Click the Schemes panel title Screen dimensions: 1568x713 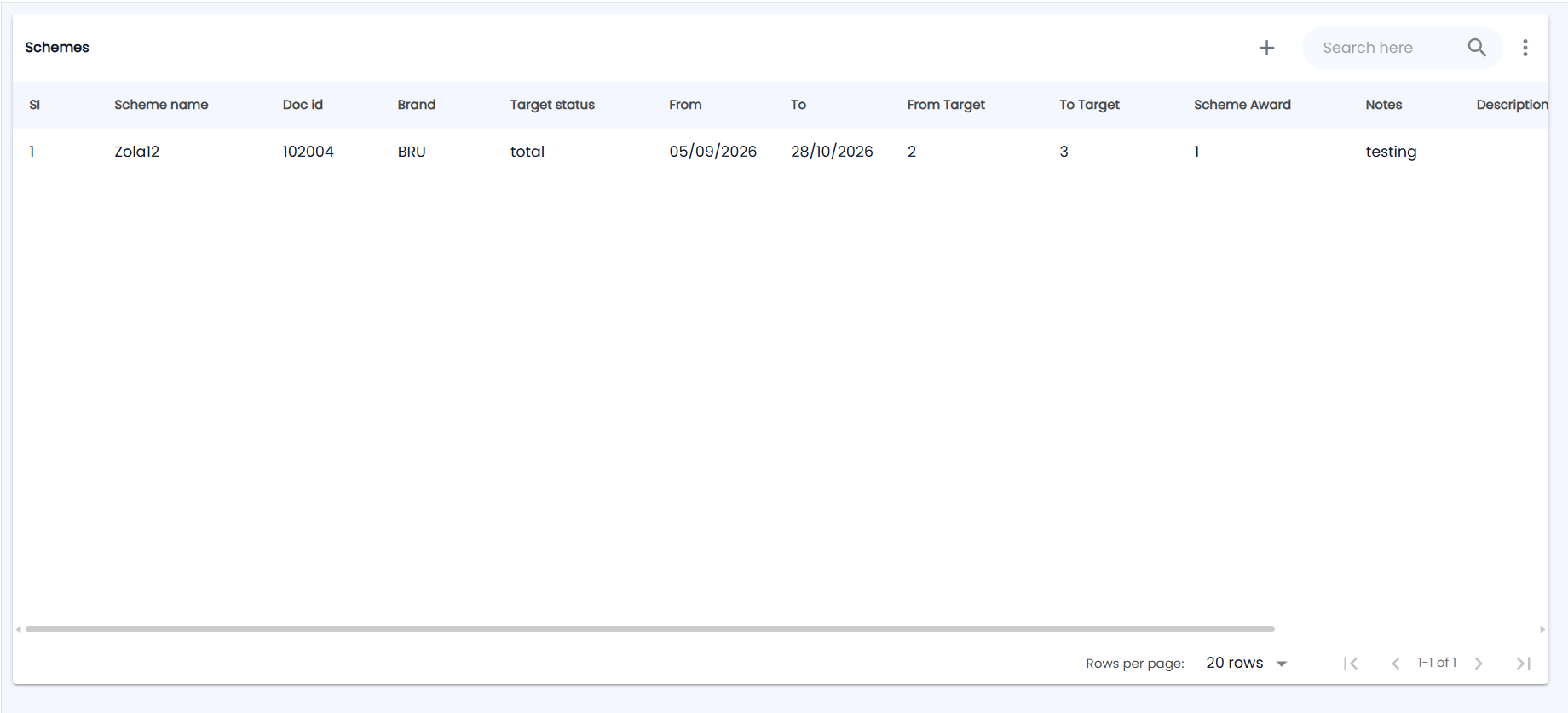57,48
